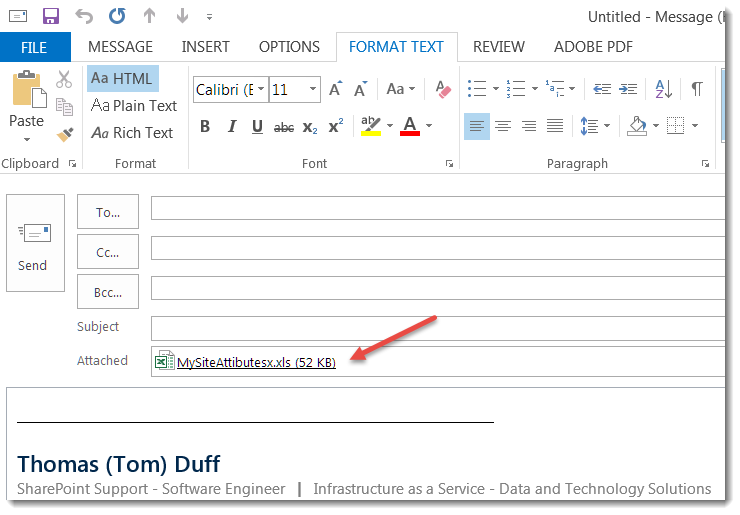Screen dimensions: 740x515
Task: Toggle Strikethrough formatting
Action: 284,127
